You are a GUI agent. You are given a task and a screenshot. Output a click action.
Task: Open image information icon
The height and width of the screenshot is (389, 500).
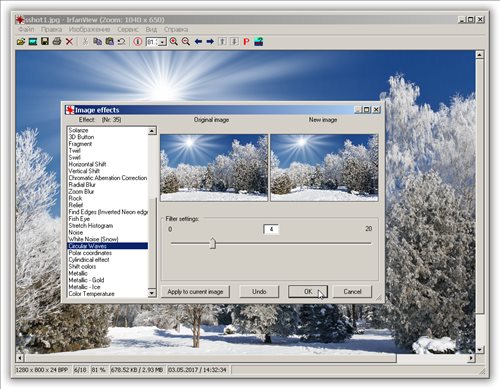point(138,42)
